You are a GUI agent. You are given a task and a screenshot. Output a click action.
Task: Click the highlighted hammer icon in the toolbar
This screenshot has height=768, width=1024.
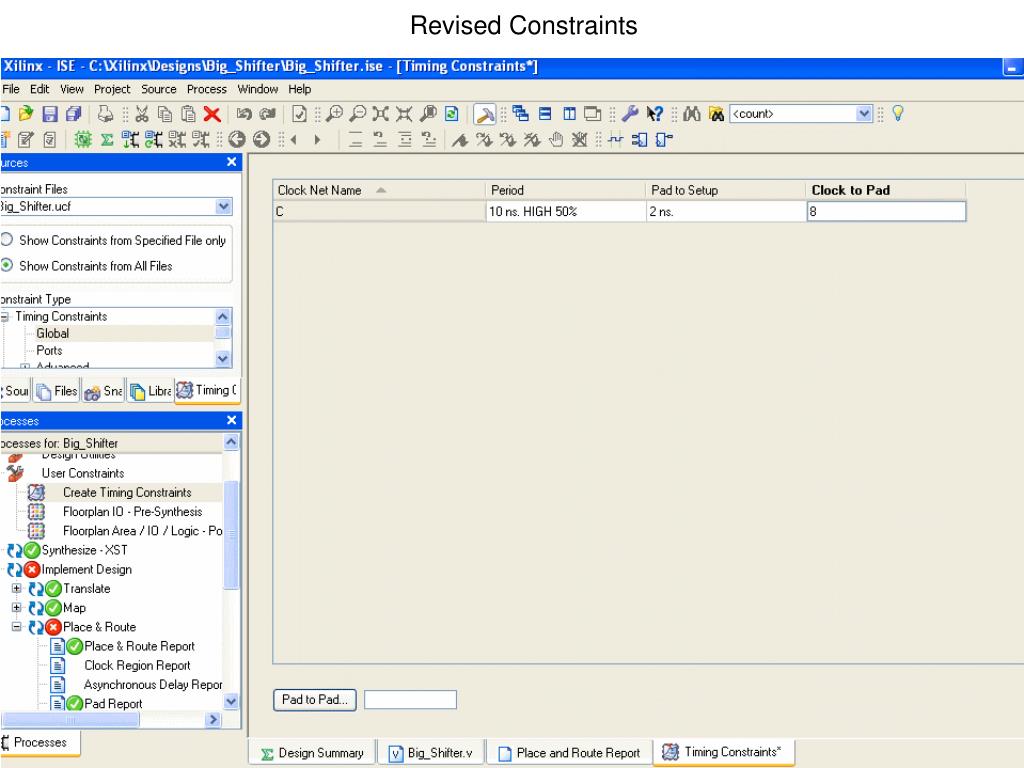485,114
